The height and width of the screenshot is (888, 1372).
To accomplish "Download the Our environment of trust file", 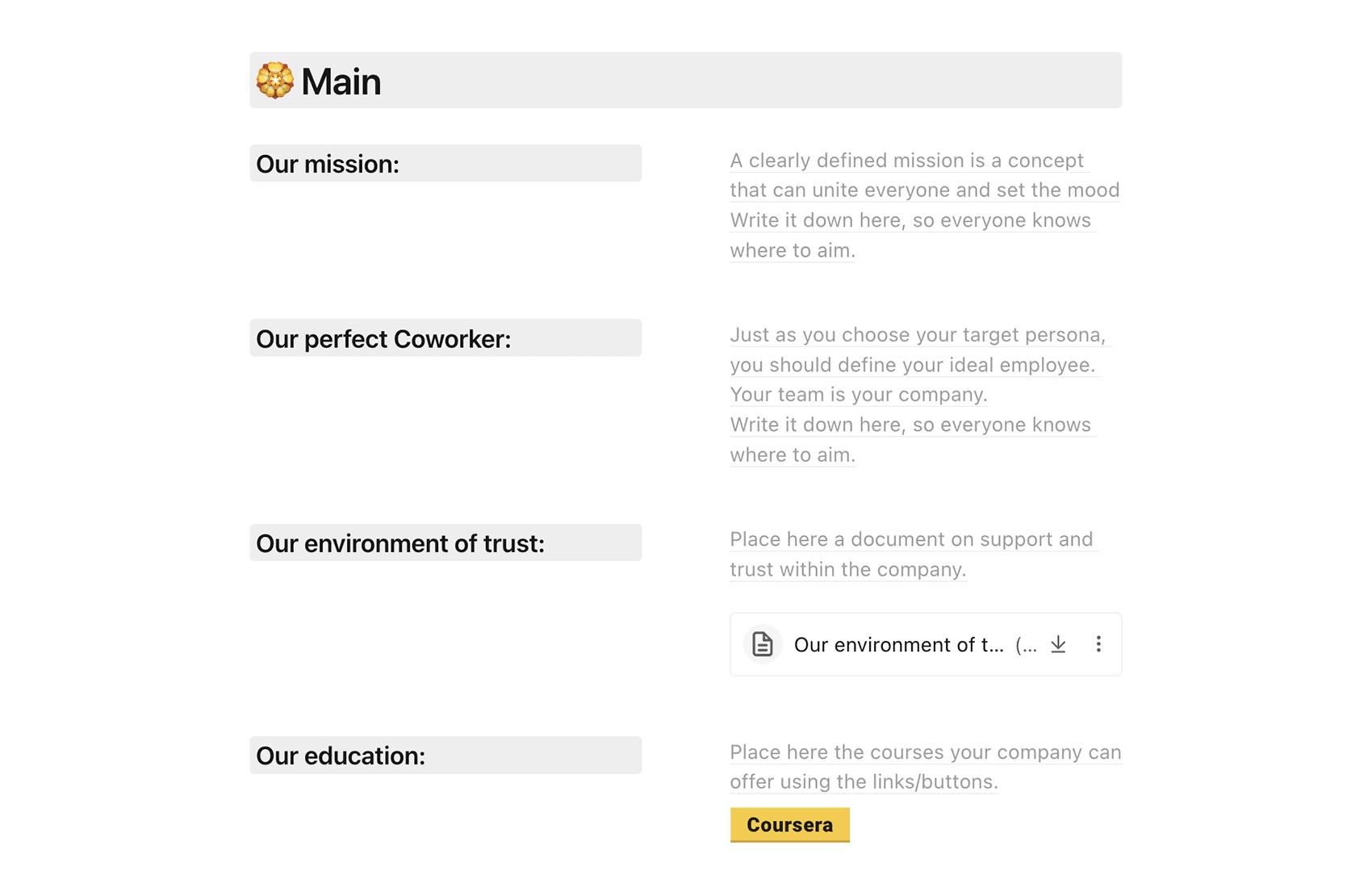I will [x=1058, y=644].
